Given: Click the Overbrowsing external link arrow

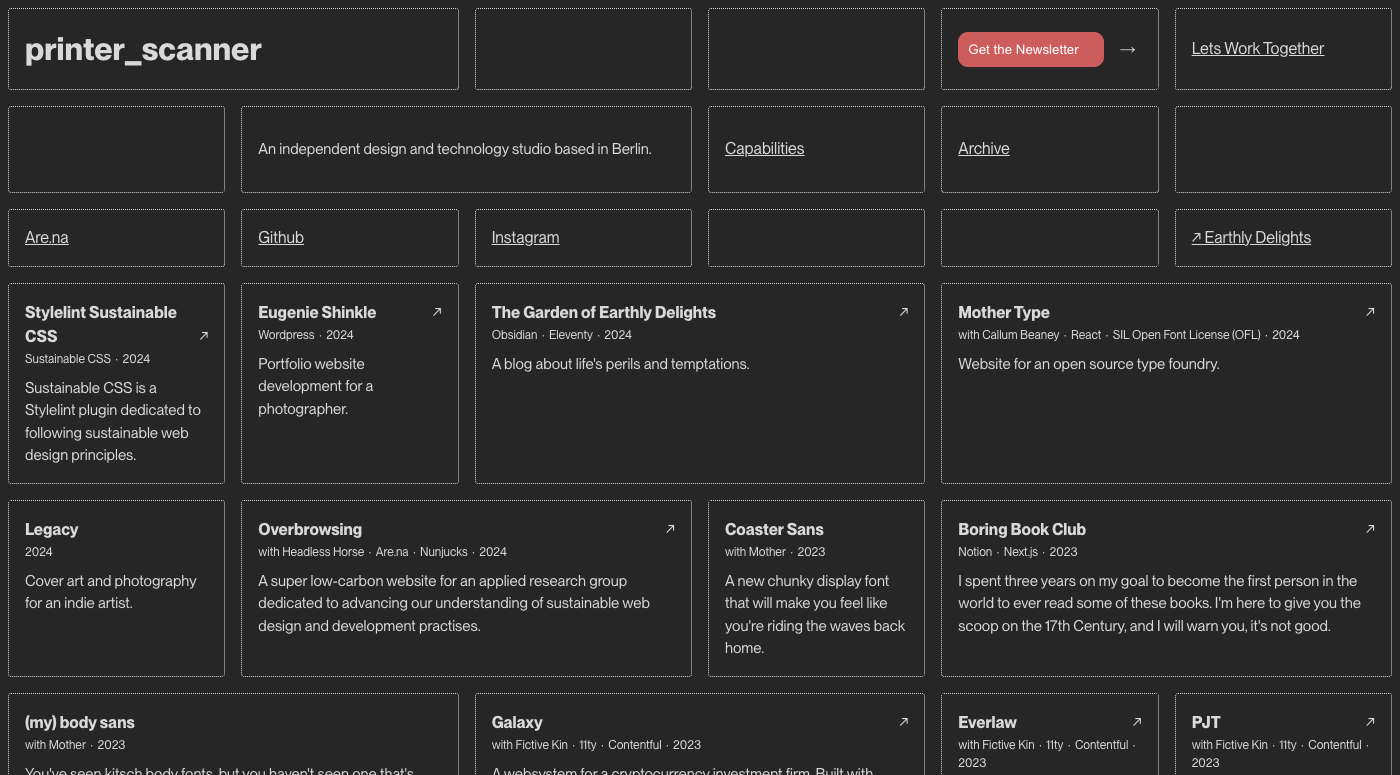Looking at the screenshot, I should point(671,528).
